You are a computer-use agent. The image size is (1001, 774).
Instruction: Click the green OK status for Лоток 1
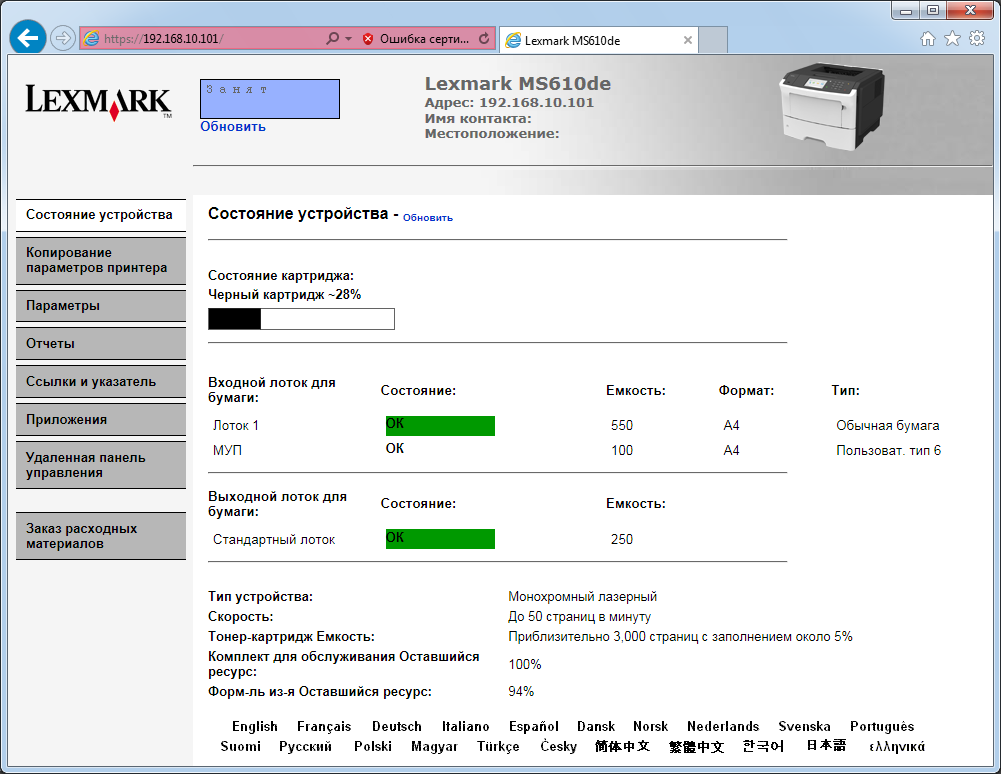pyautogui.click(x=440, y=425)
